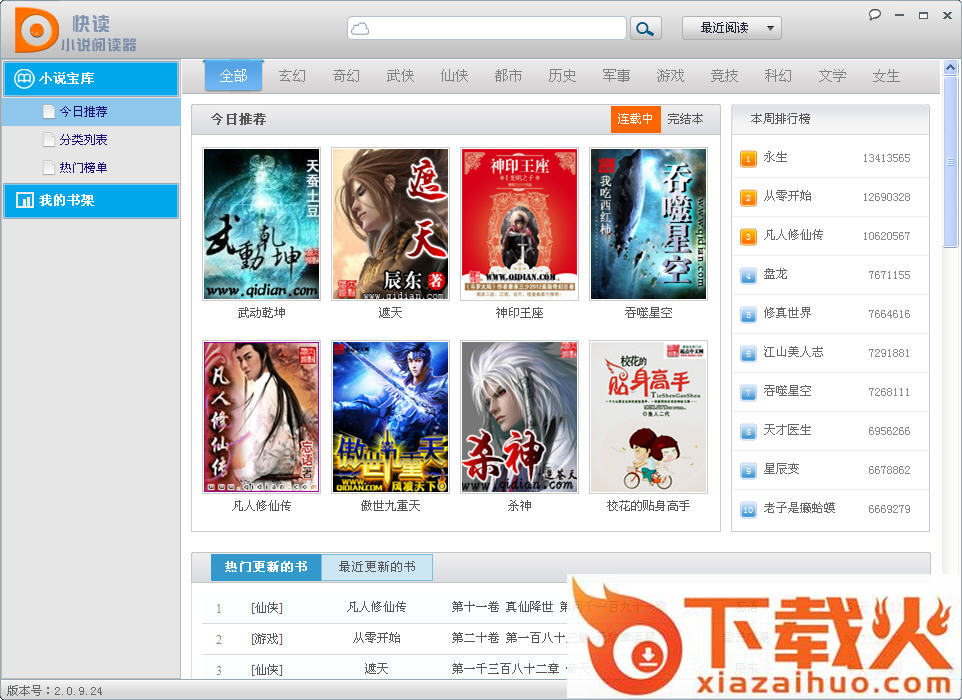Click rank 6 badge next to 江山美人志
The height and width of the screenshot is (700, 962).
tap(748, 353)
